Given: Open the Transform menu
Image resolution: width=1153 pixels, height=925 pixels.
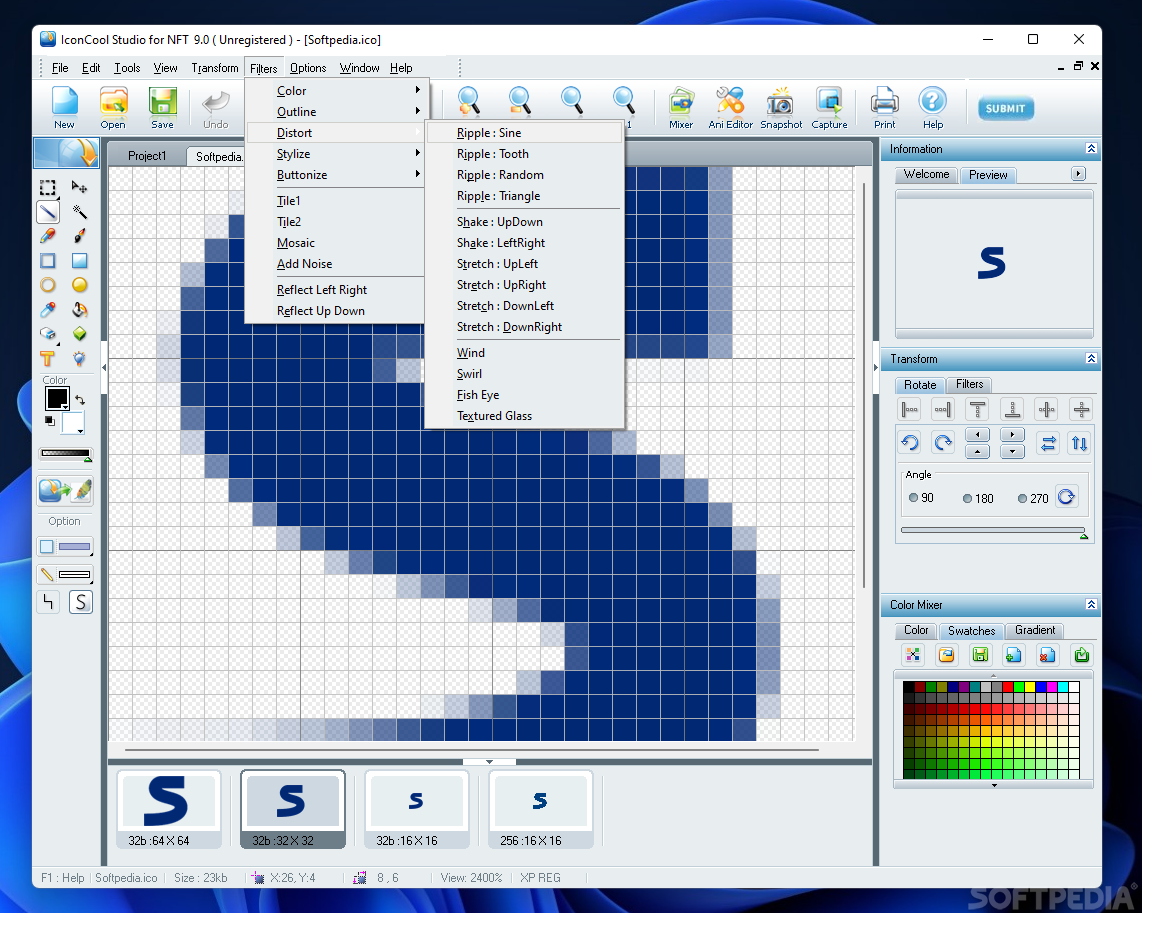Looking at the screenshot, I should tap(217, 68).
